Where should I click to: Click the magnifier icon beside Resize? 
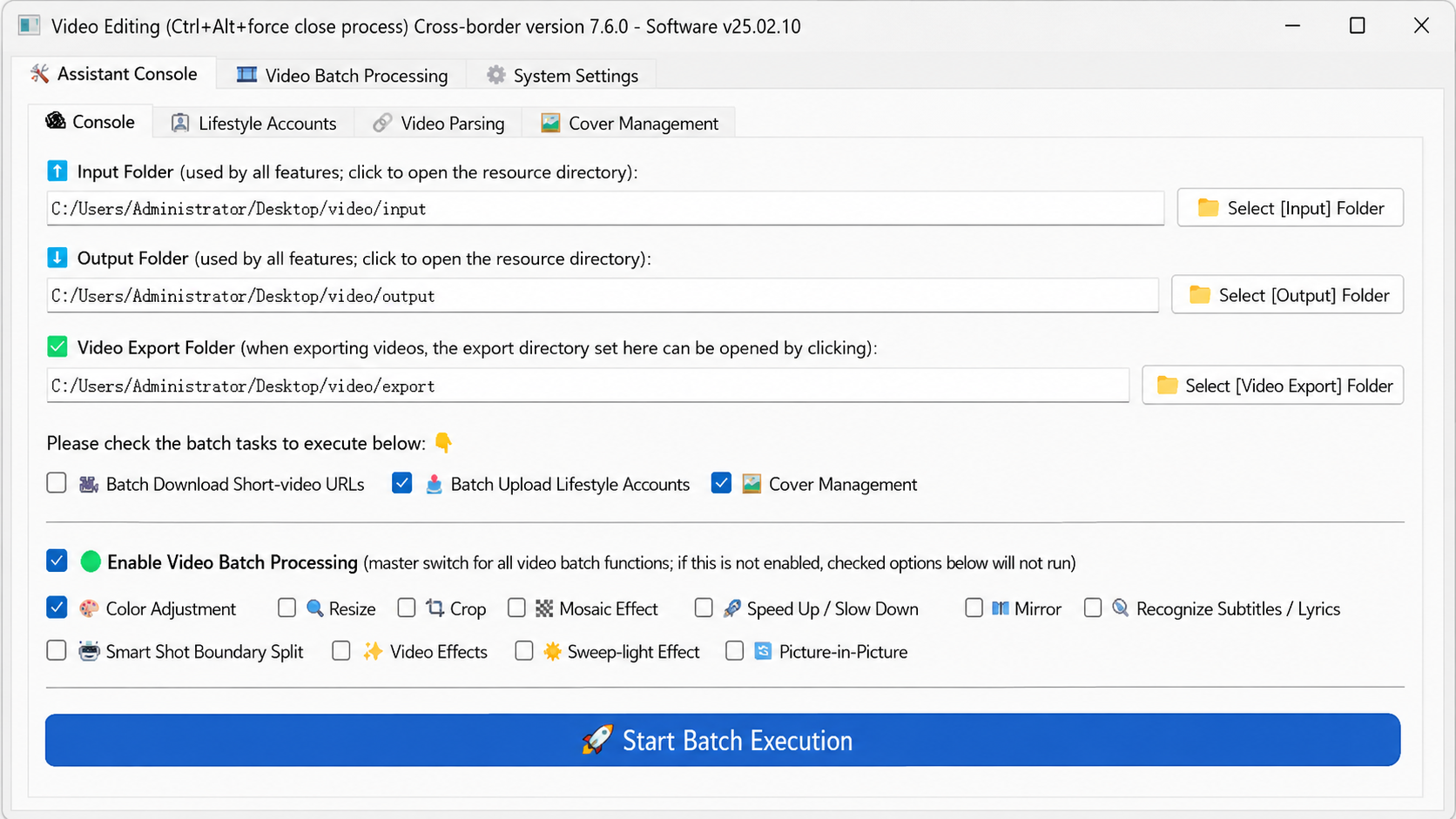tap(315, 608)
